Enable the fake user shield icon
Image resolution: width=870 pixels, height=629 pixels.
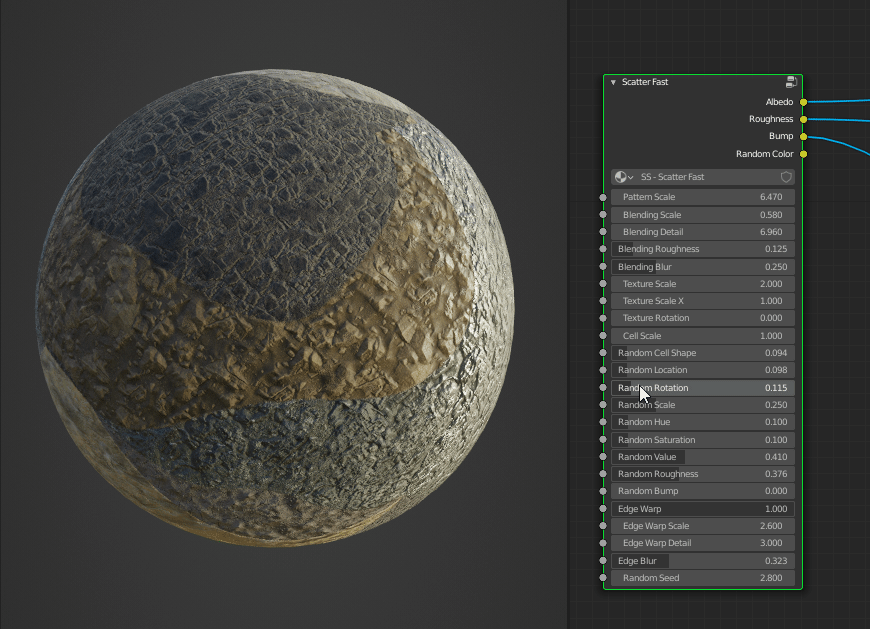[x=785, y=176]
